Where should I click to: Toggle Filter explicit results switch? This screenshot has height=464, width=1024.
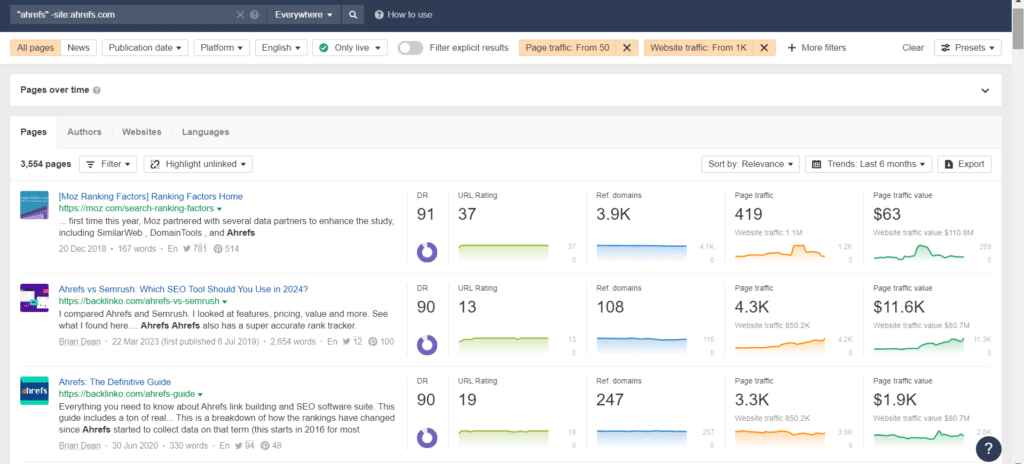pyautogui.click(x=411, y=48)
